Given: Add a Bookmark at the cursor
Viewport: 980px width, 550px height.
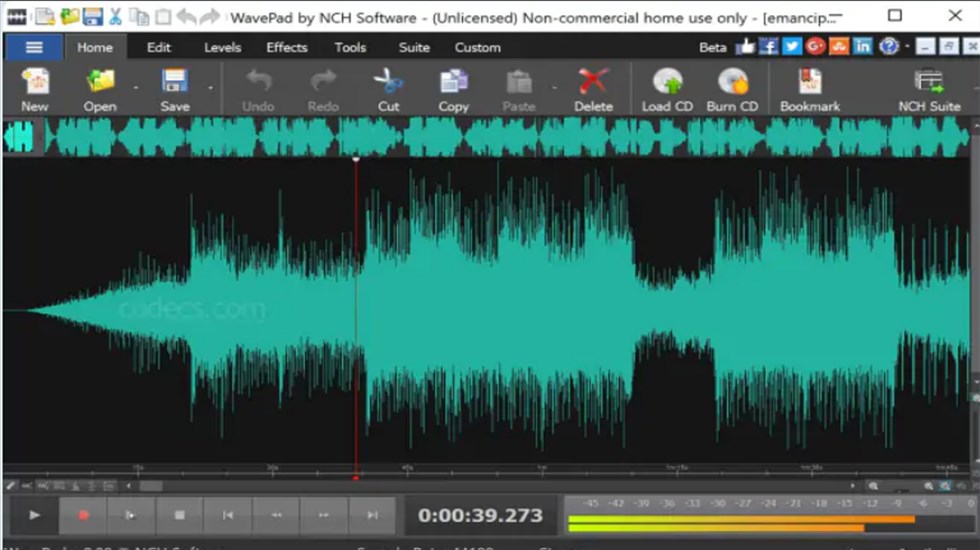Looking at the screenshot, I should [809, 91].
